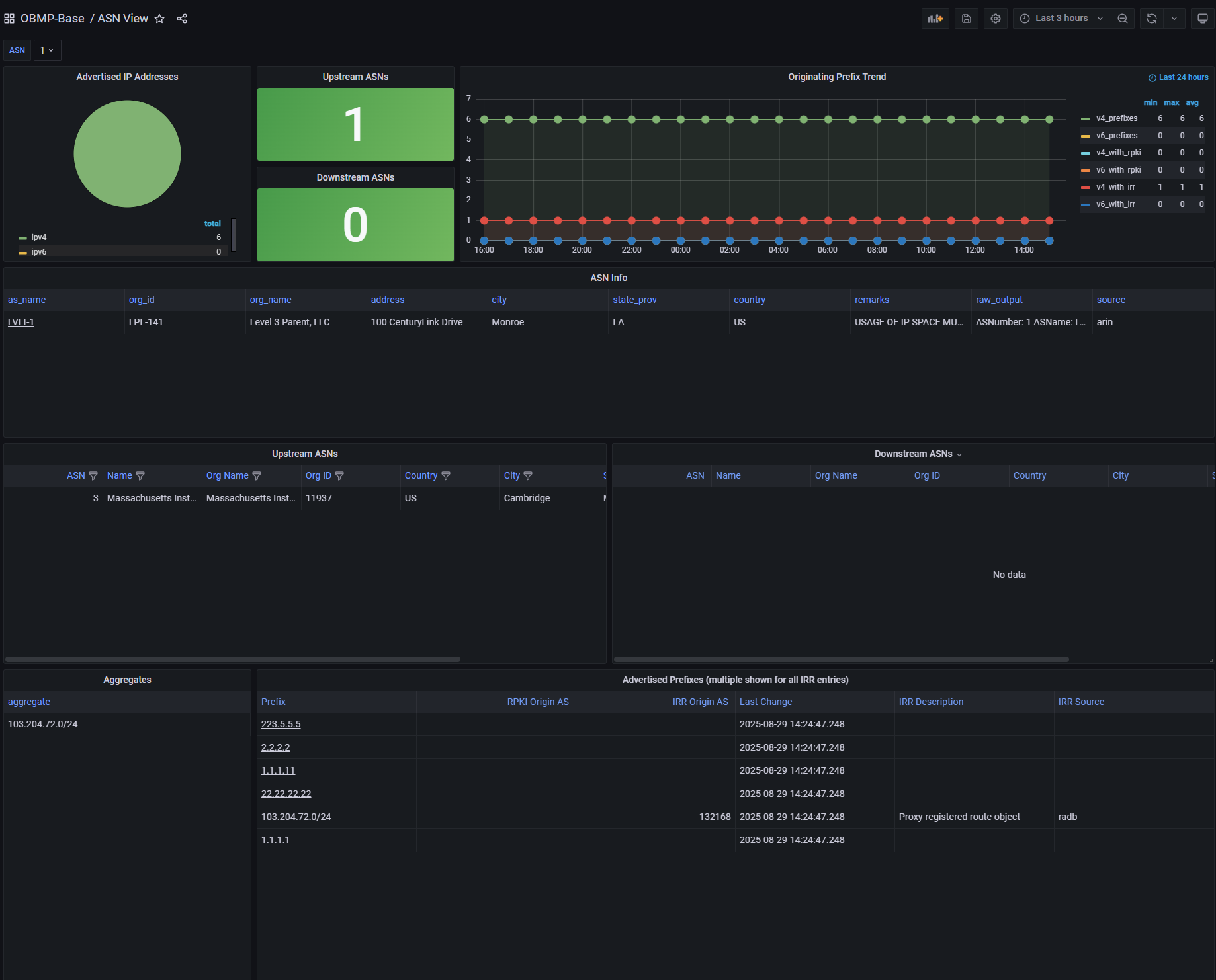Toggle ipv6 series in pie legend
The height and width of the screenshot is (980, 1216).
[38, 252]
